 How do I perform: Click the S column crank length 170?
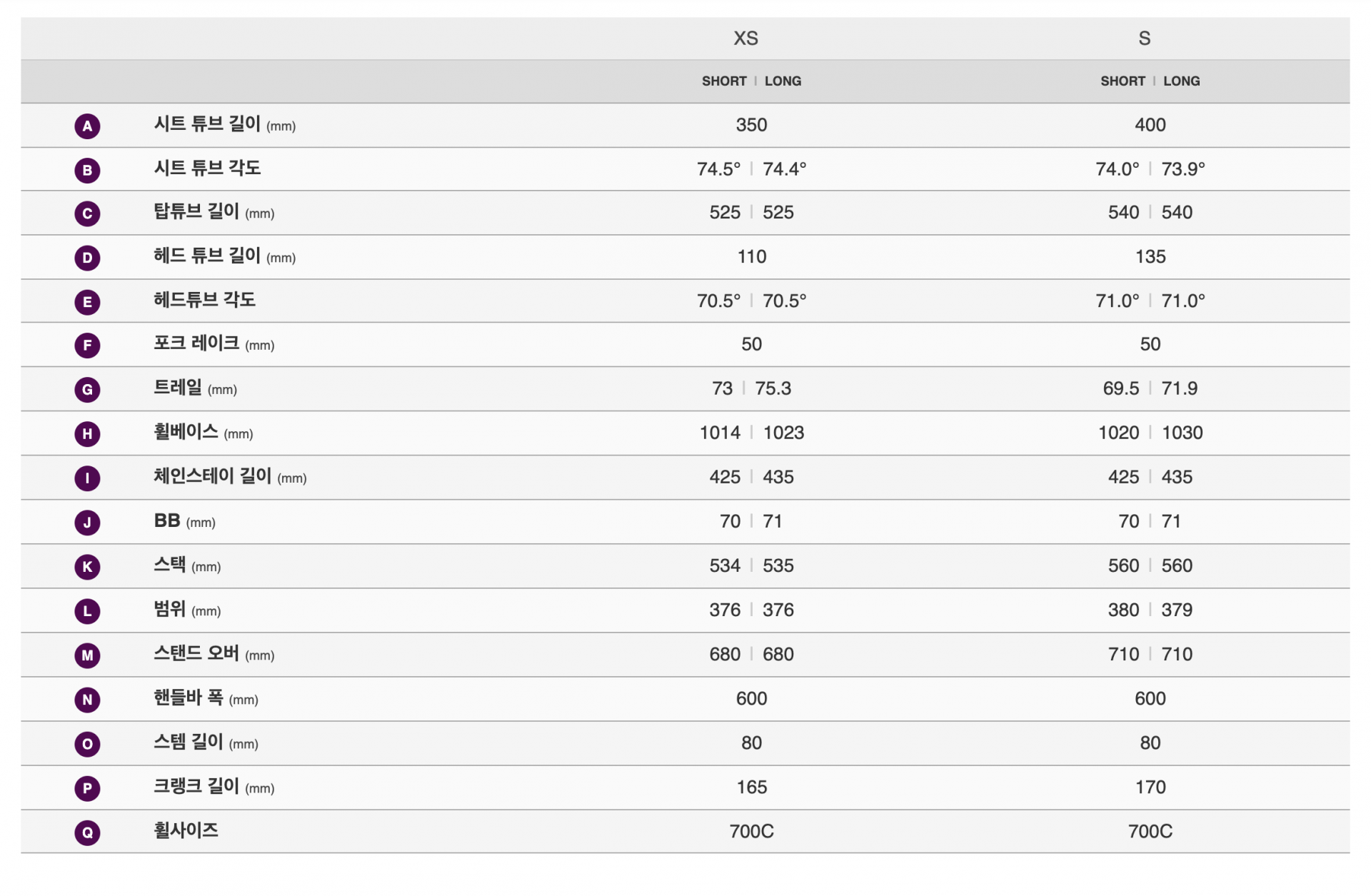click(1150, 787)
